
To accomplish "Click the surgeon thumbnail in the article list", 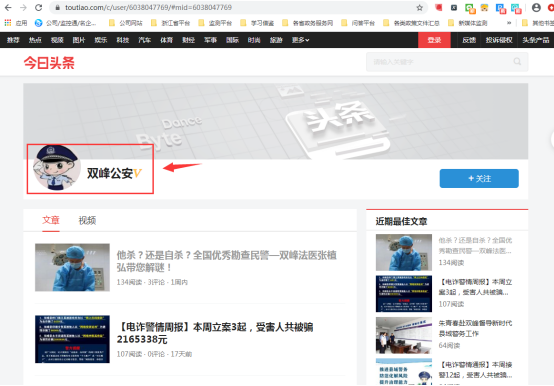I will pyautogui.click(x=72, y=267).
